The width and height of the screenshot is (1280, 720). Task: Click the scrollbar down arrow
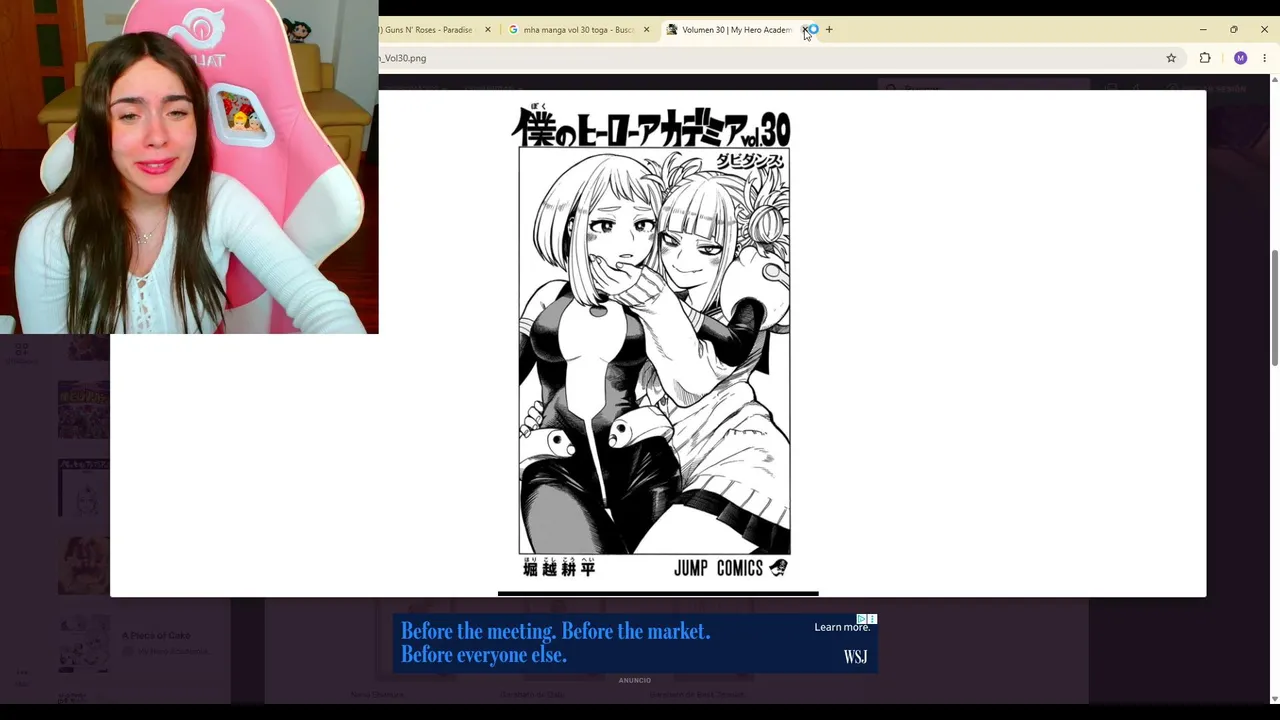[1274, 698]
